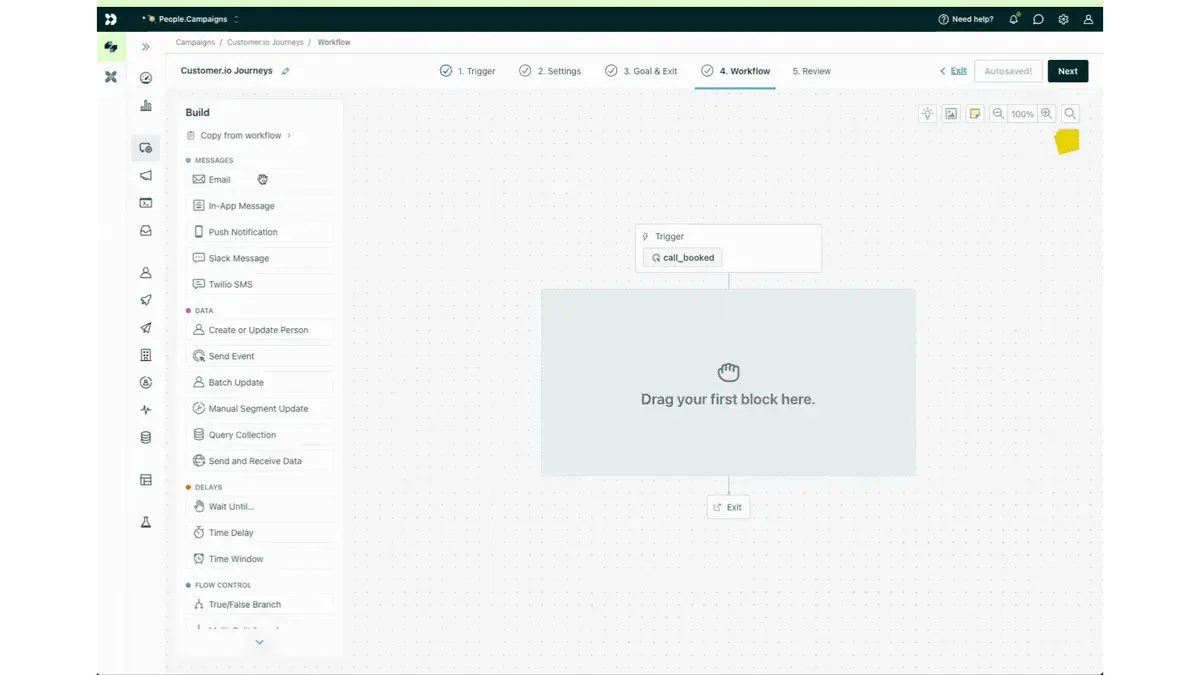Open the People.Campaigns workspace switcher
The height and width of the screenshot is (675, 1200).
pos(191,19)
